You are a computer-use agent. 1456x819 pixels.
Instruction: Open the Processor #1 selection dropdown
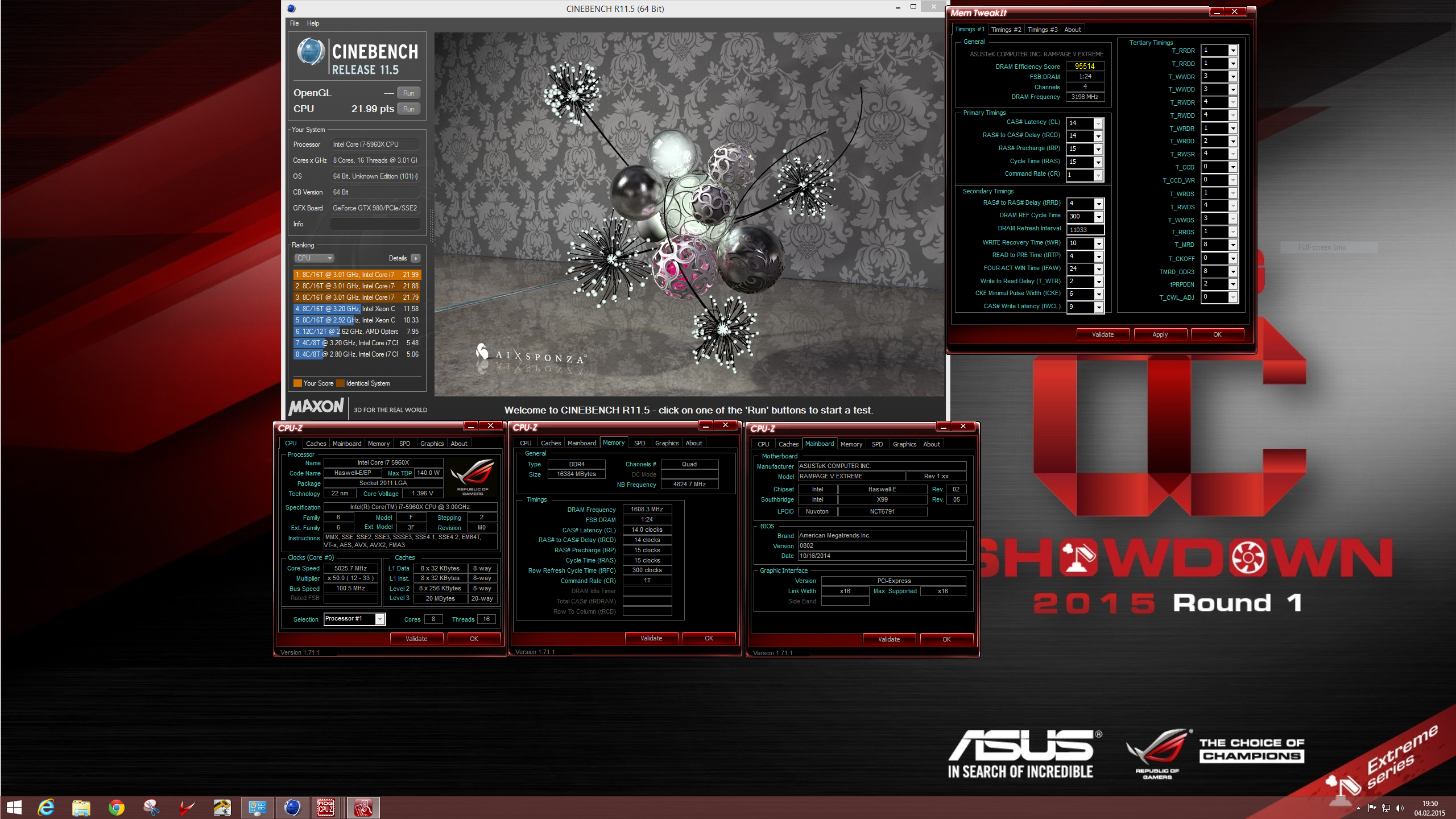380,619
